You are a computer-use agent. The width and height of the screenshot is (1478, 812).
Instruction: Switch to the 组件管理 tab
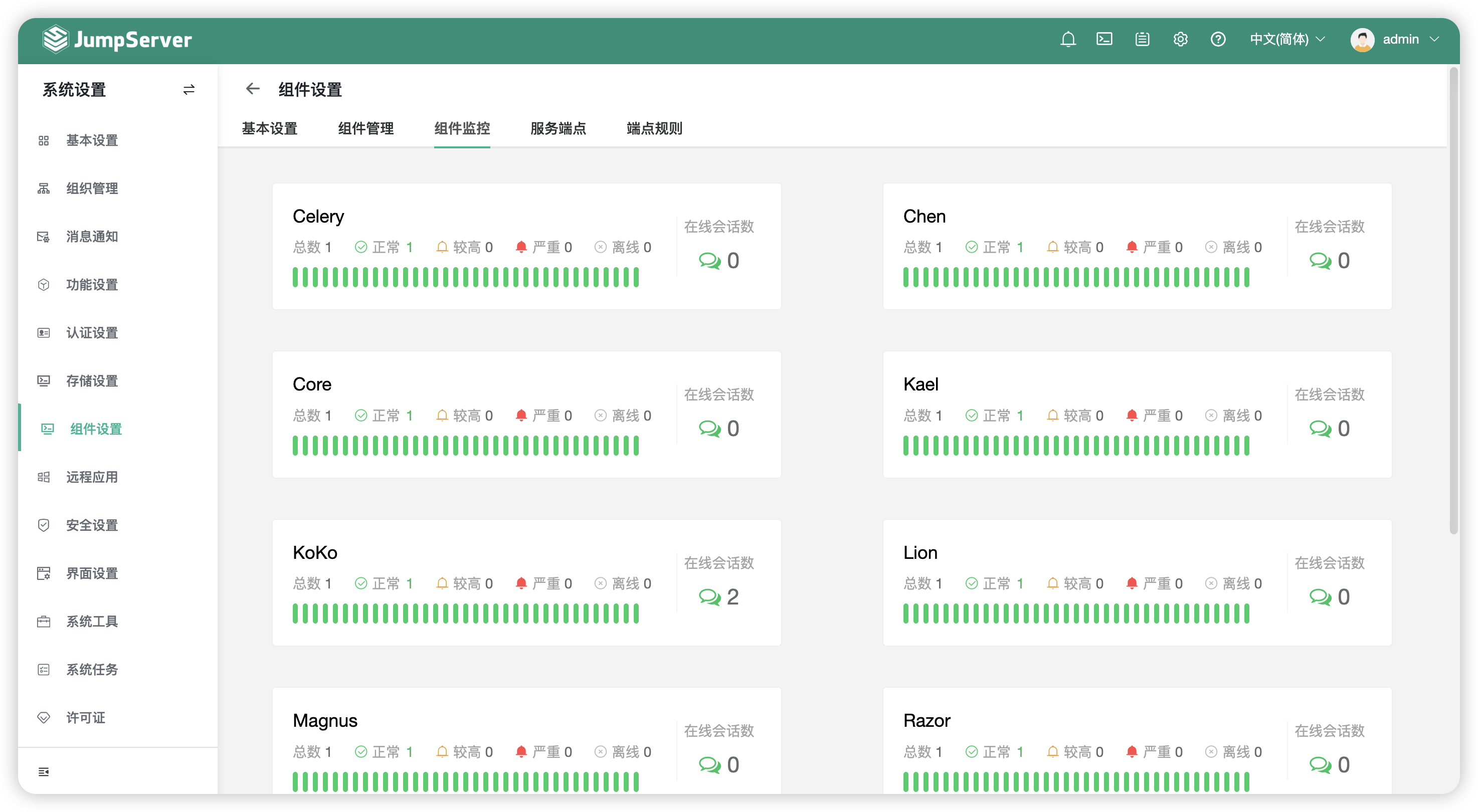[365, 128]
